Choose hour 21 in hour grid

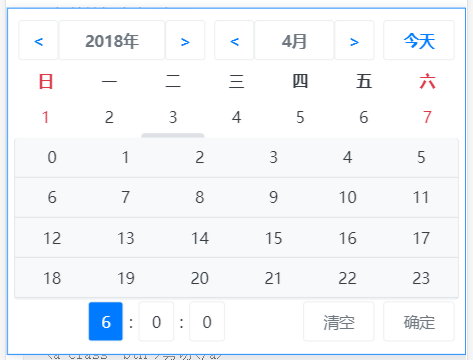click(x=274, y=278)
